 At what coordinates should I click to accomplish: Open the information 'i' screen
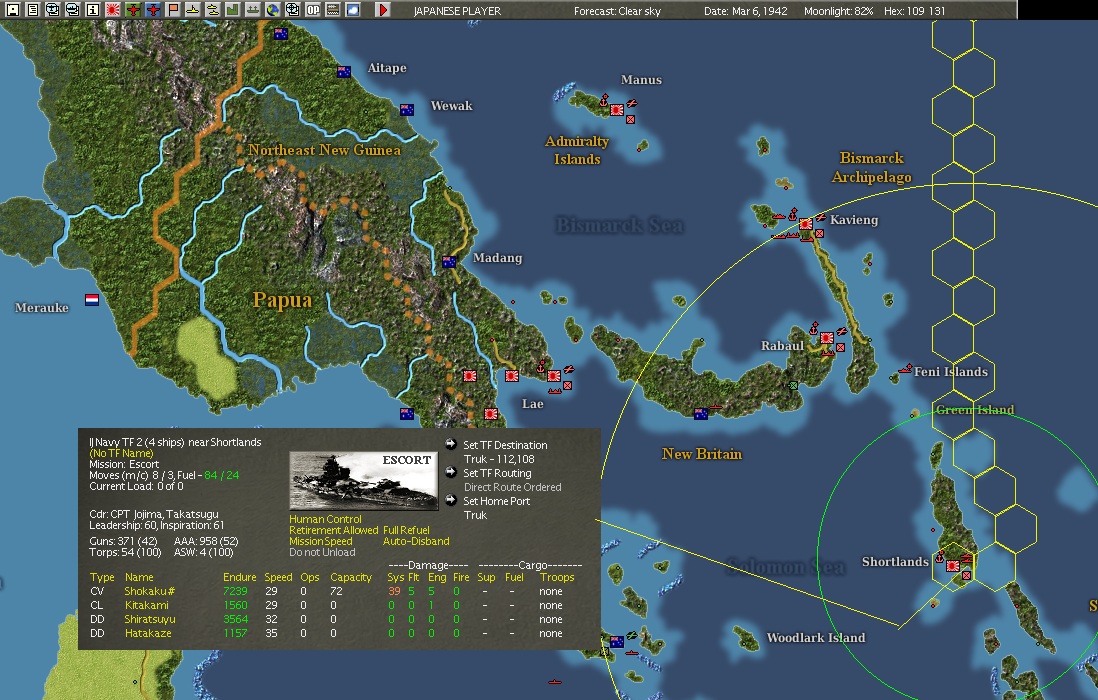click(92, 10)
